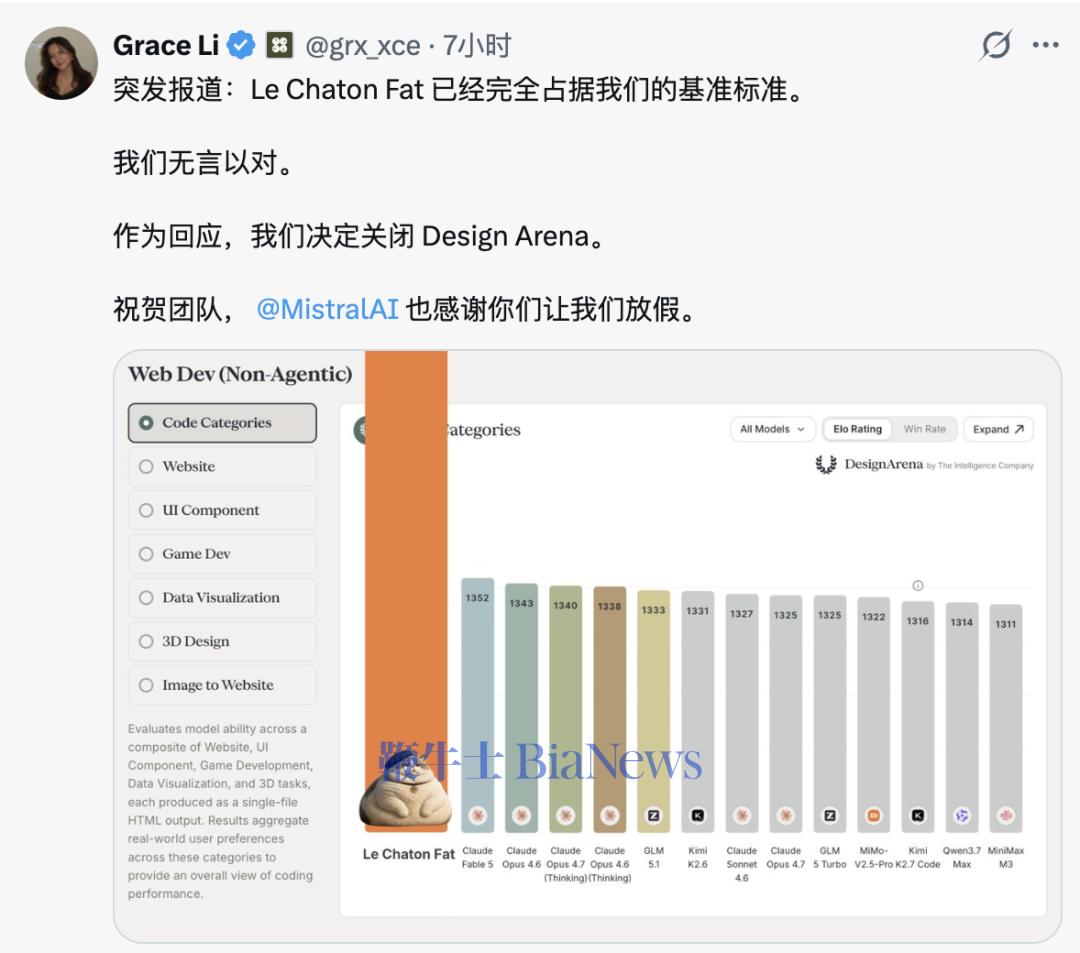
Task: Switch to the Elo Rating tab
Action: click(x=857, y=429)
